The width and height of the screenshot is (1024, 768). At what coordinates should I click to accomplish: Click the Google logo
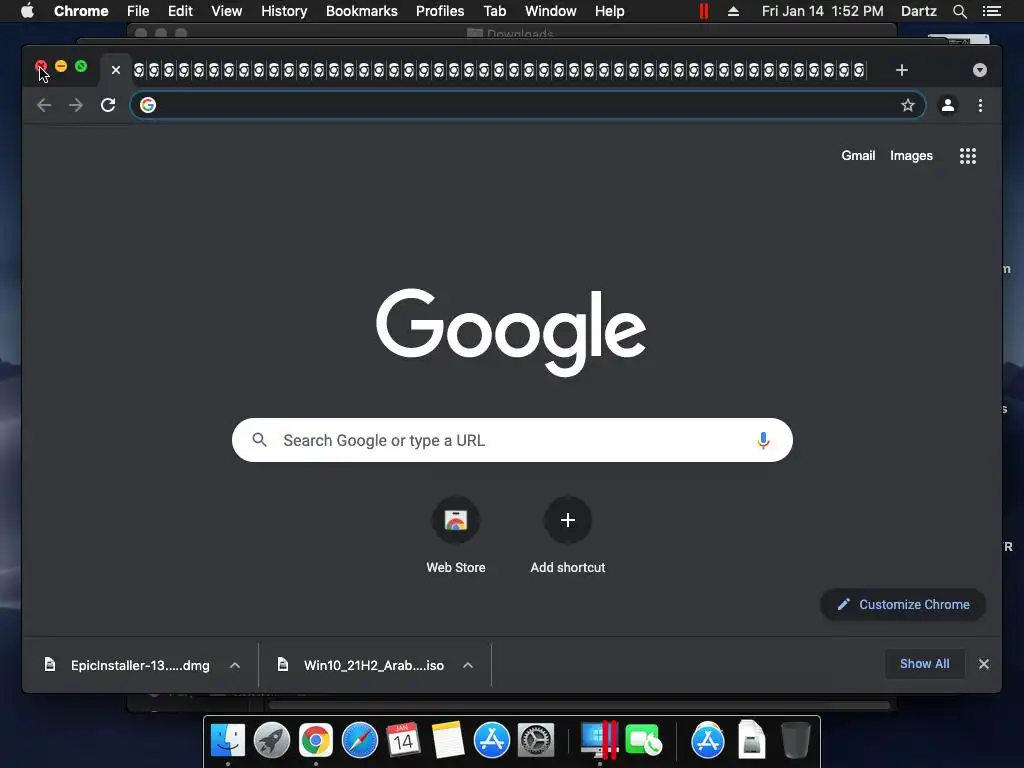point(511,332)
